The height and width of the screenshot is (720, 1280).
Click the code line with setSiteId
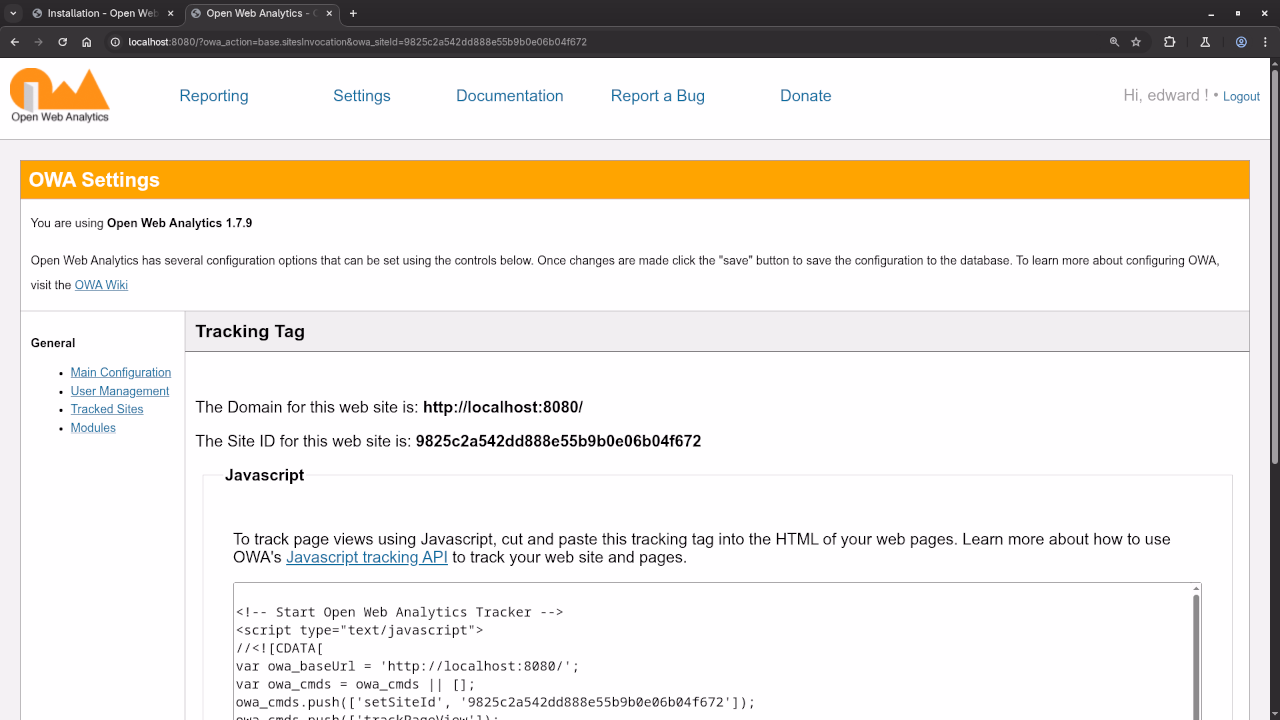tap(496, 702)
